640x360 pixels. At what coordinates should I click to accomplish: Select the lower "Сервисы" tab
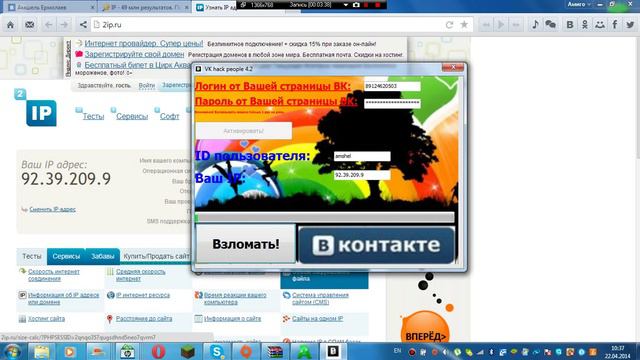[x=66, y=256]
